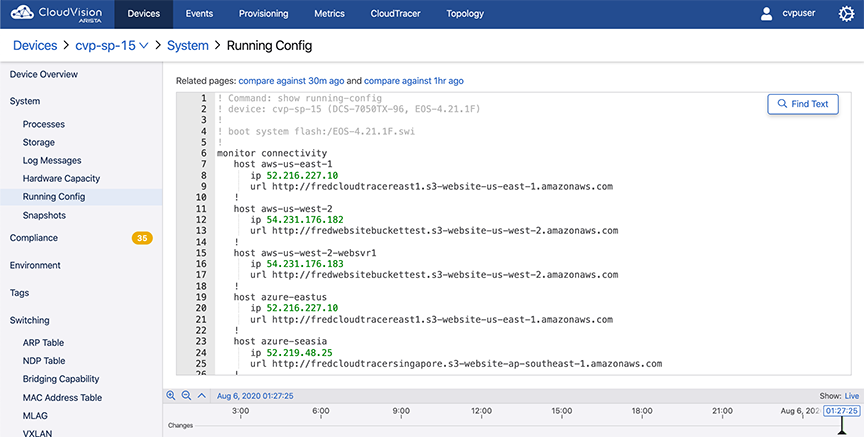Click the cvpuser profile icon
The width and height of the screenshot is (864, 437).
click(766, 14)
